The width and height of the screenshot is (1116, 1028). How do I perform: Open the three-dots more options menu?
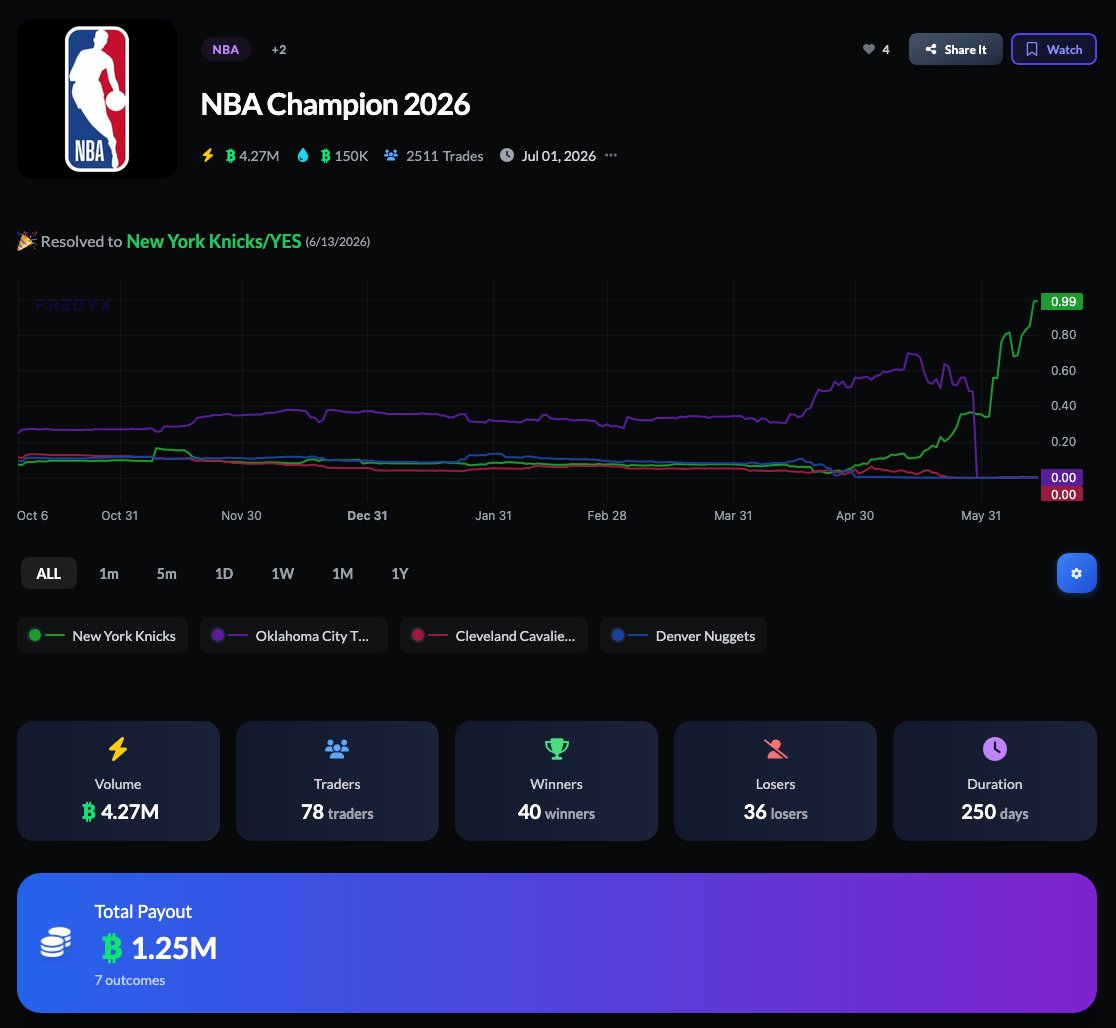click(x=611, y=155)
